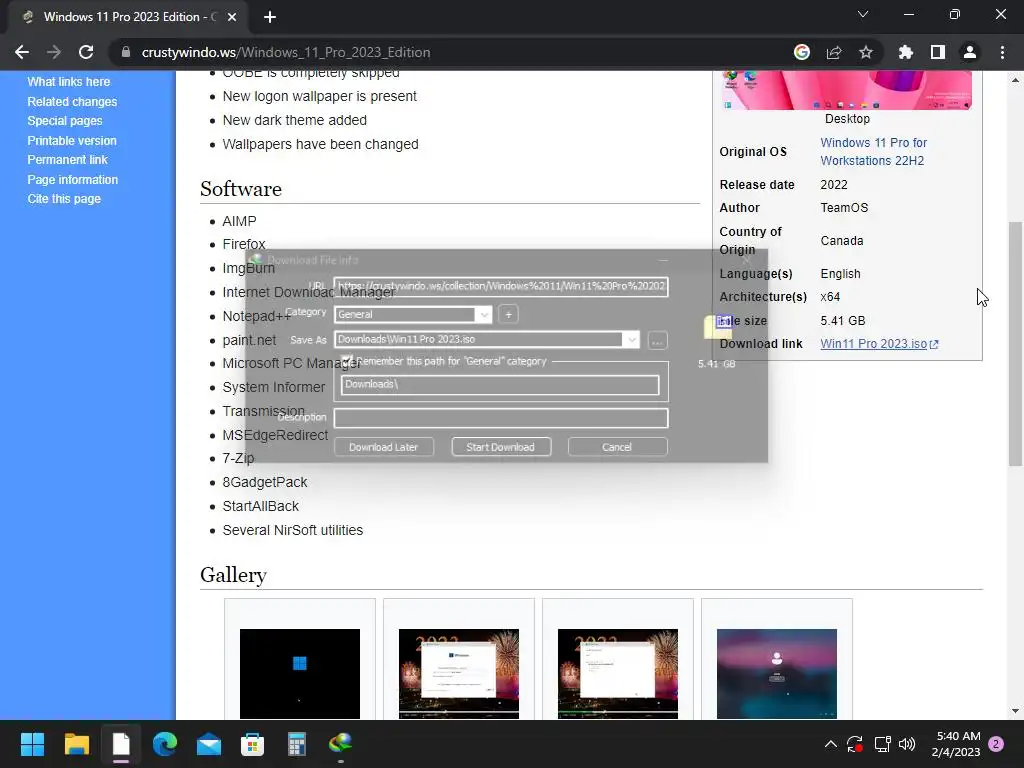The height and width of the screenshot is (768, 1024).
Task: Open Internet Download Manager taskbar icon
Action: 341,743
